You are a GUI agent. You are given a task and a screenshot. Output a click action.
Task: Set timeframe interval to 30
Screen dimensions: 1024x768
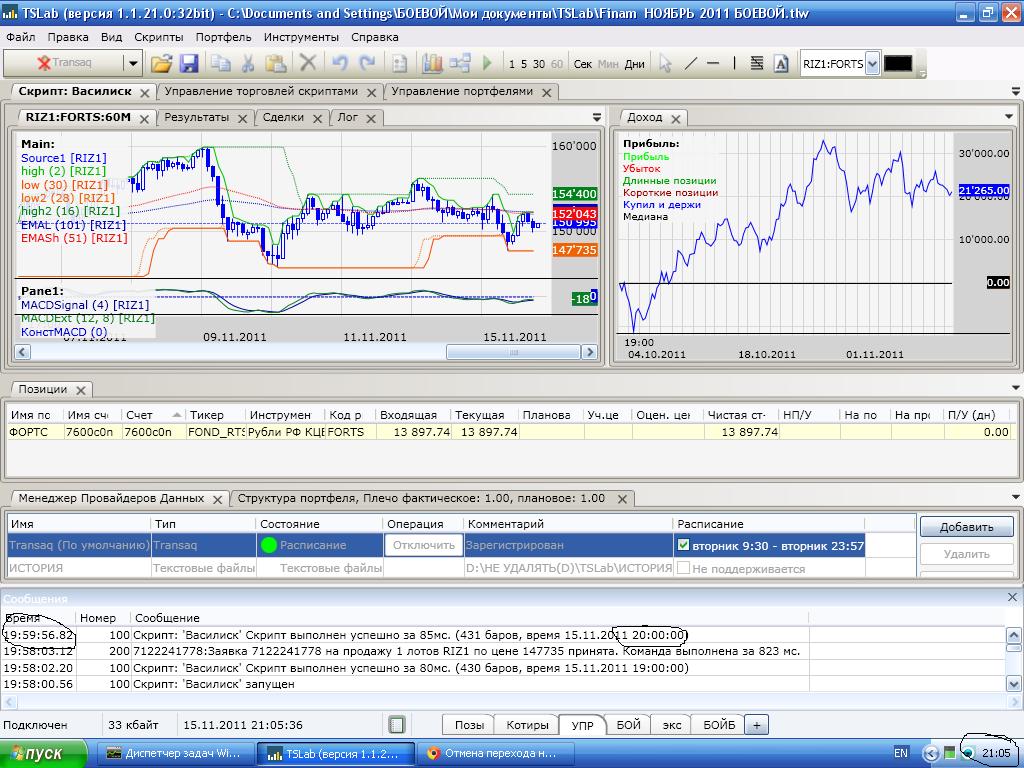[x=539, y=64]
